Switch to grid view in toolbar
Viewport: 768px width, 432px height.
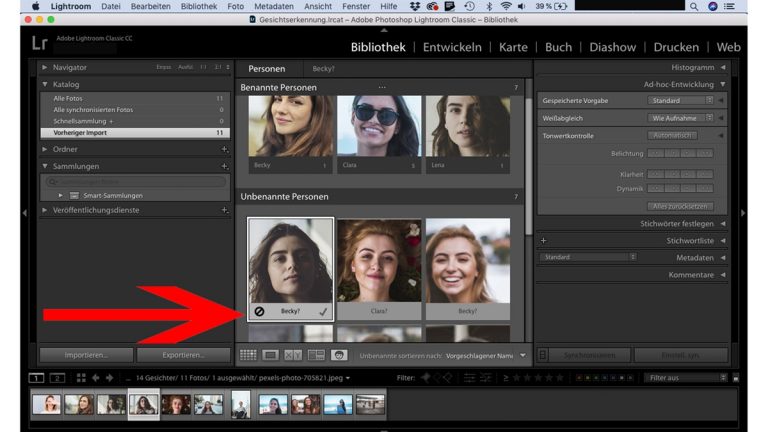(x=248, y=355)
